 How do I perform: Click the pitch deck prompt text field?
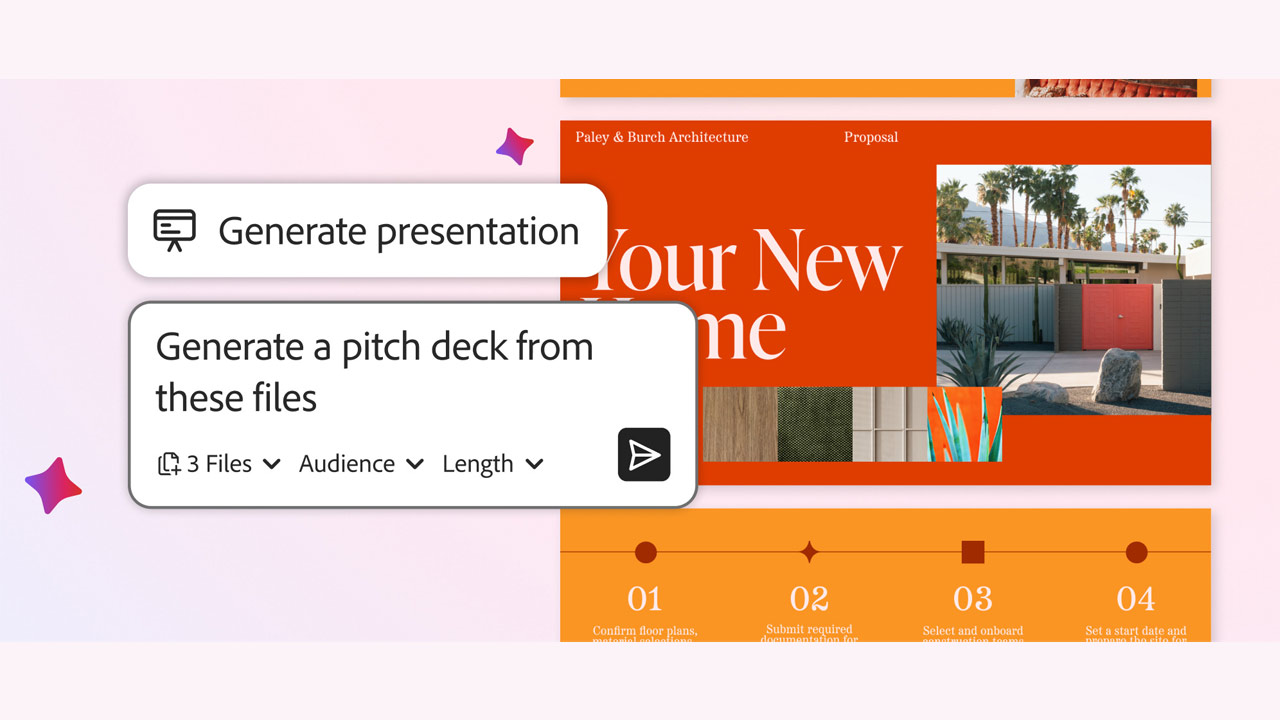coord(375,372)
